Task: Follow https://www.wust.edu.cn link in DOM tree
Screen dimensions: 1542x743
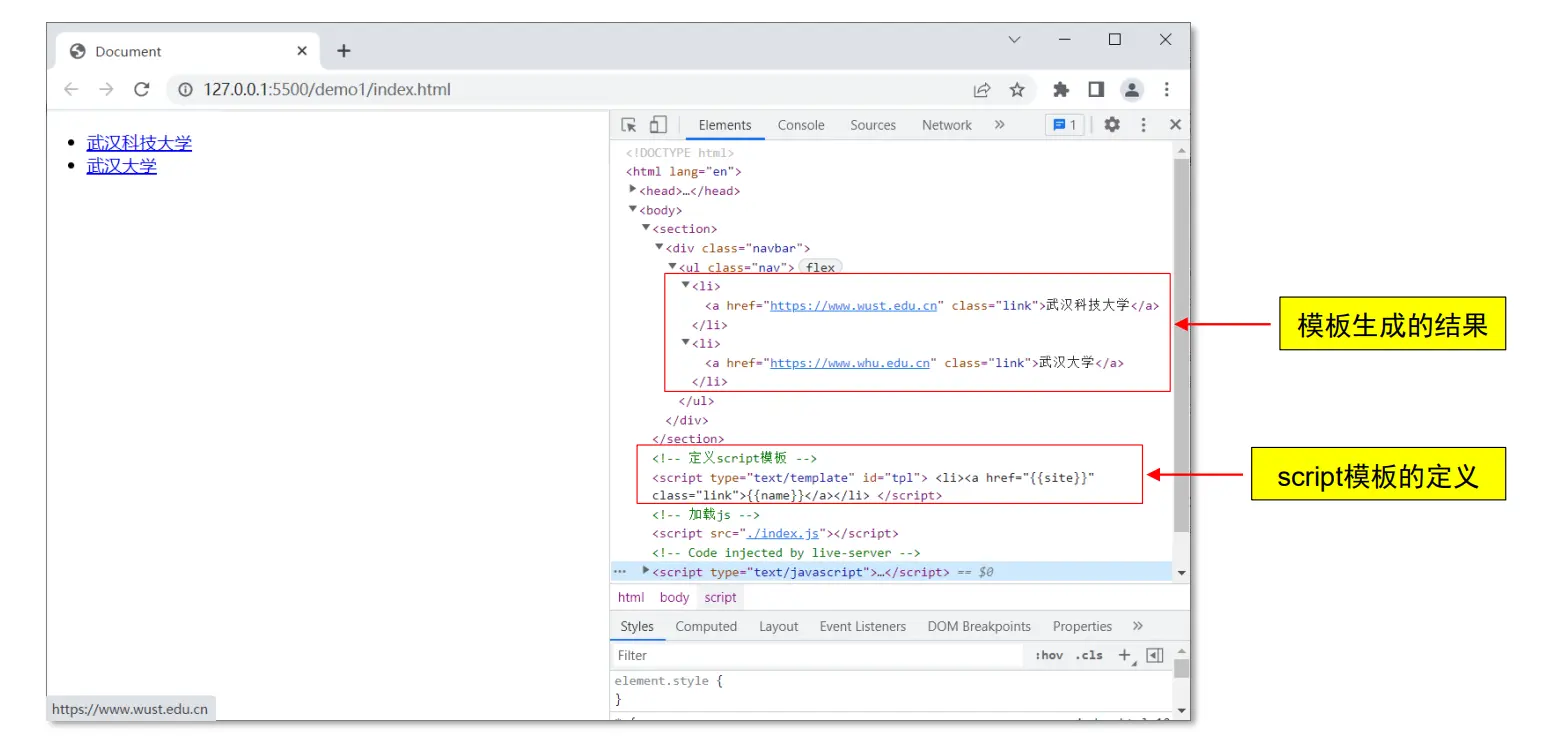Action: pos(853,306)
